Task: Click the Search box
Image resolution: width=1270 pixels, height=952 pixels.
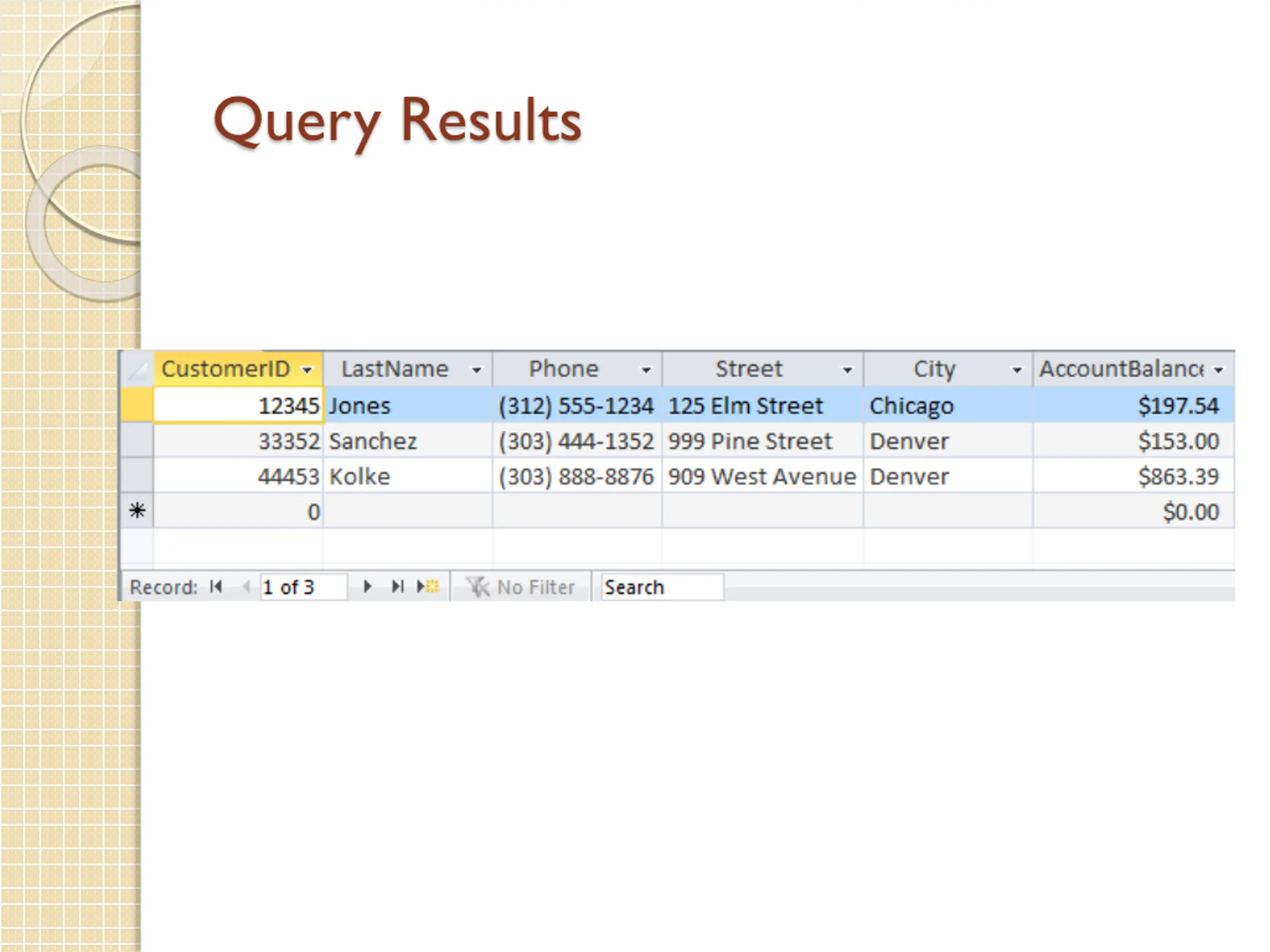Action: [662, 587]
